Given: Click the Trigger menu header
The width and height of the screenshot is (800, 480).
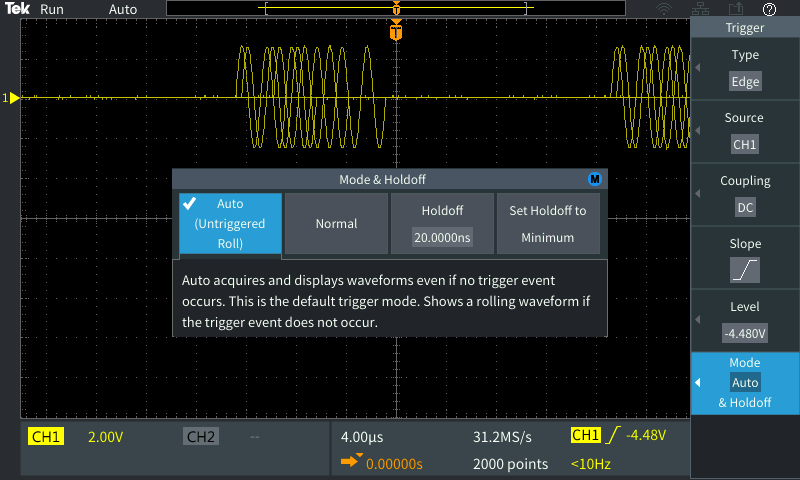Looking at the screenshot, I should pyautogui.click(x=745, y=28).
